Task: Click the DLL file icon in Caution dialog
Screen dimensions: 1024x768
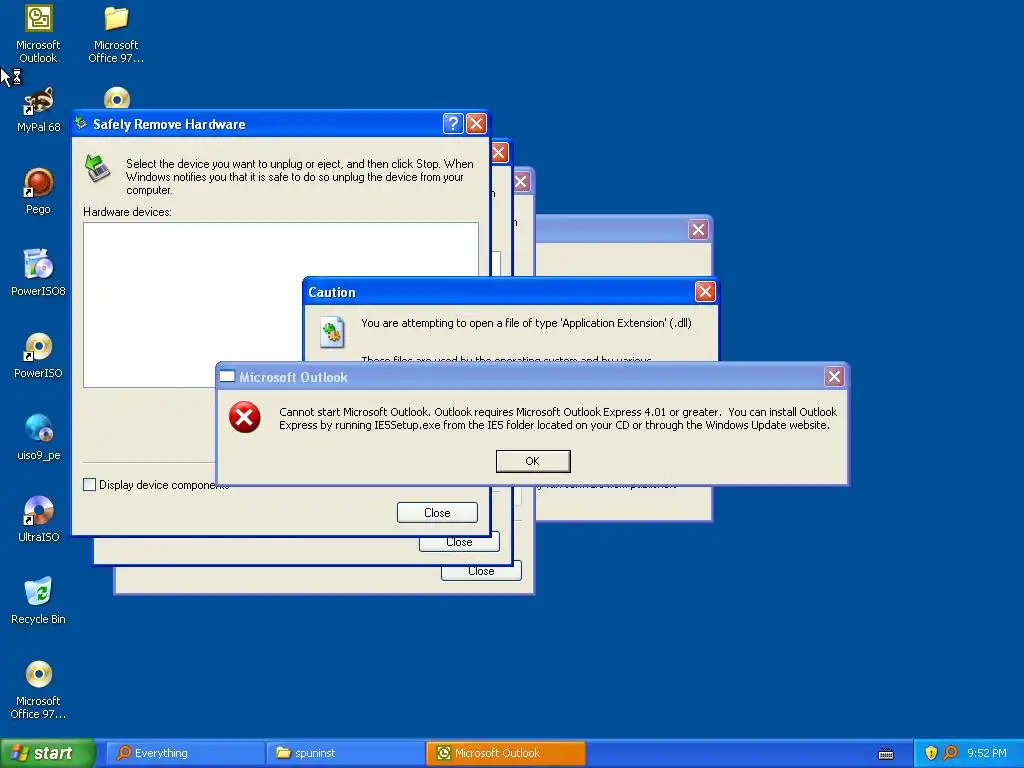Action: [332, 332]
